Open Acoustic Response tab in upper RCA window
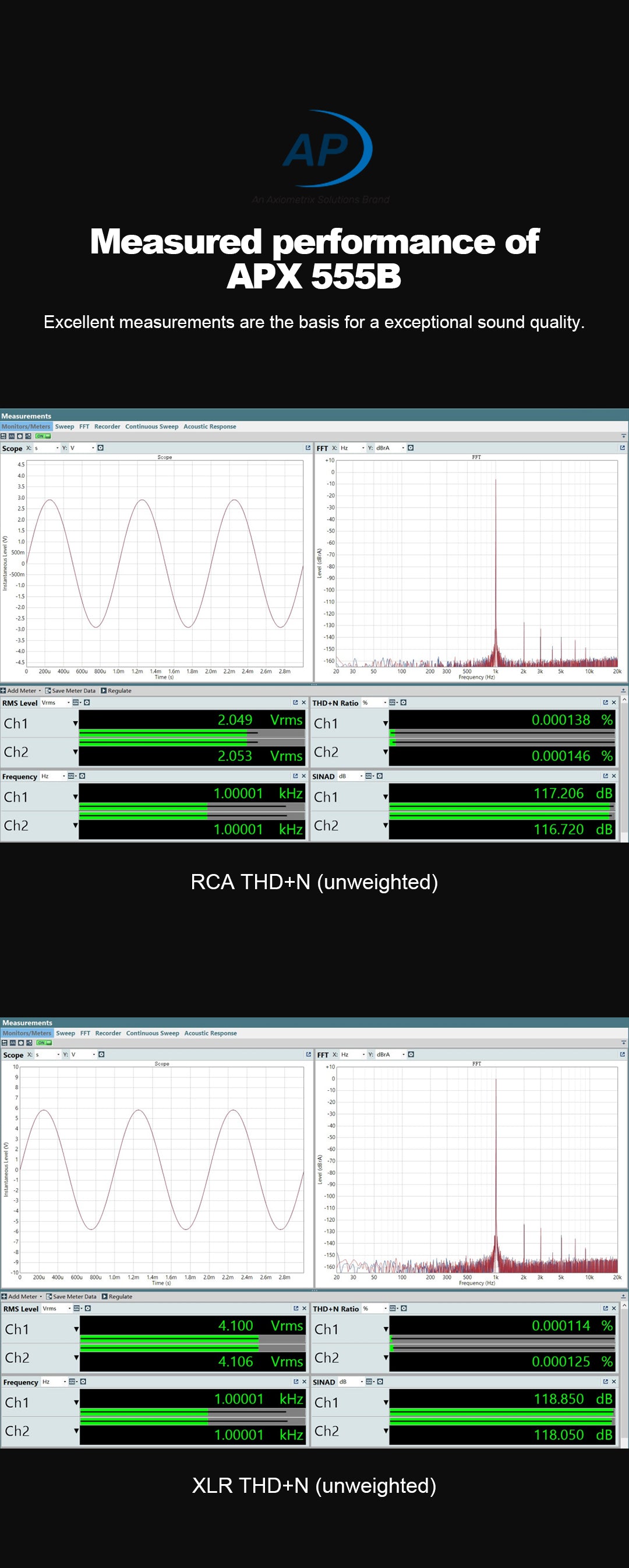 point(210,426)
